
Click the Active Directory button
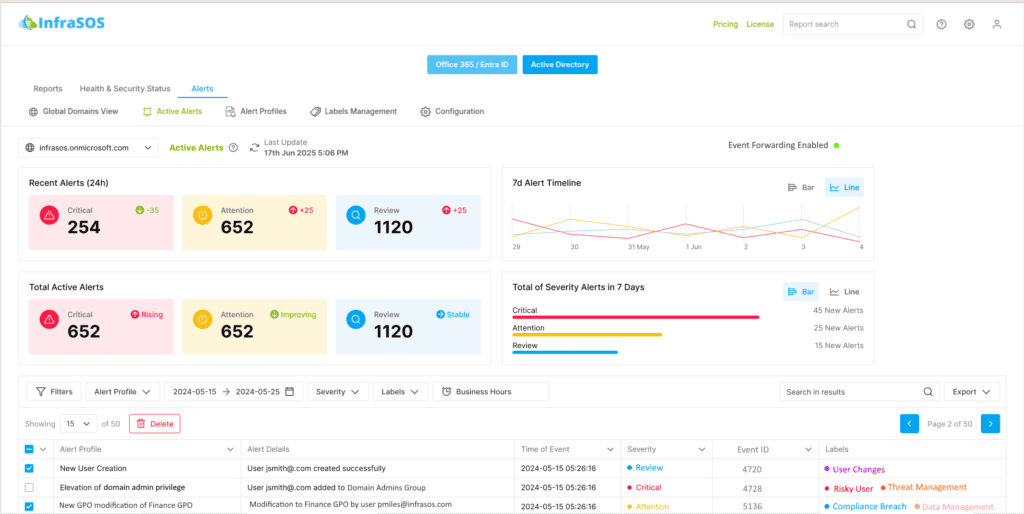[x=559, y=65]
